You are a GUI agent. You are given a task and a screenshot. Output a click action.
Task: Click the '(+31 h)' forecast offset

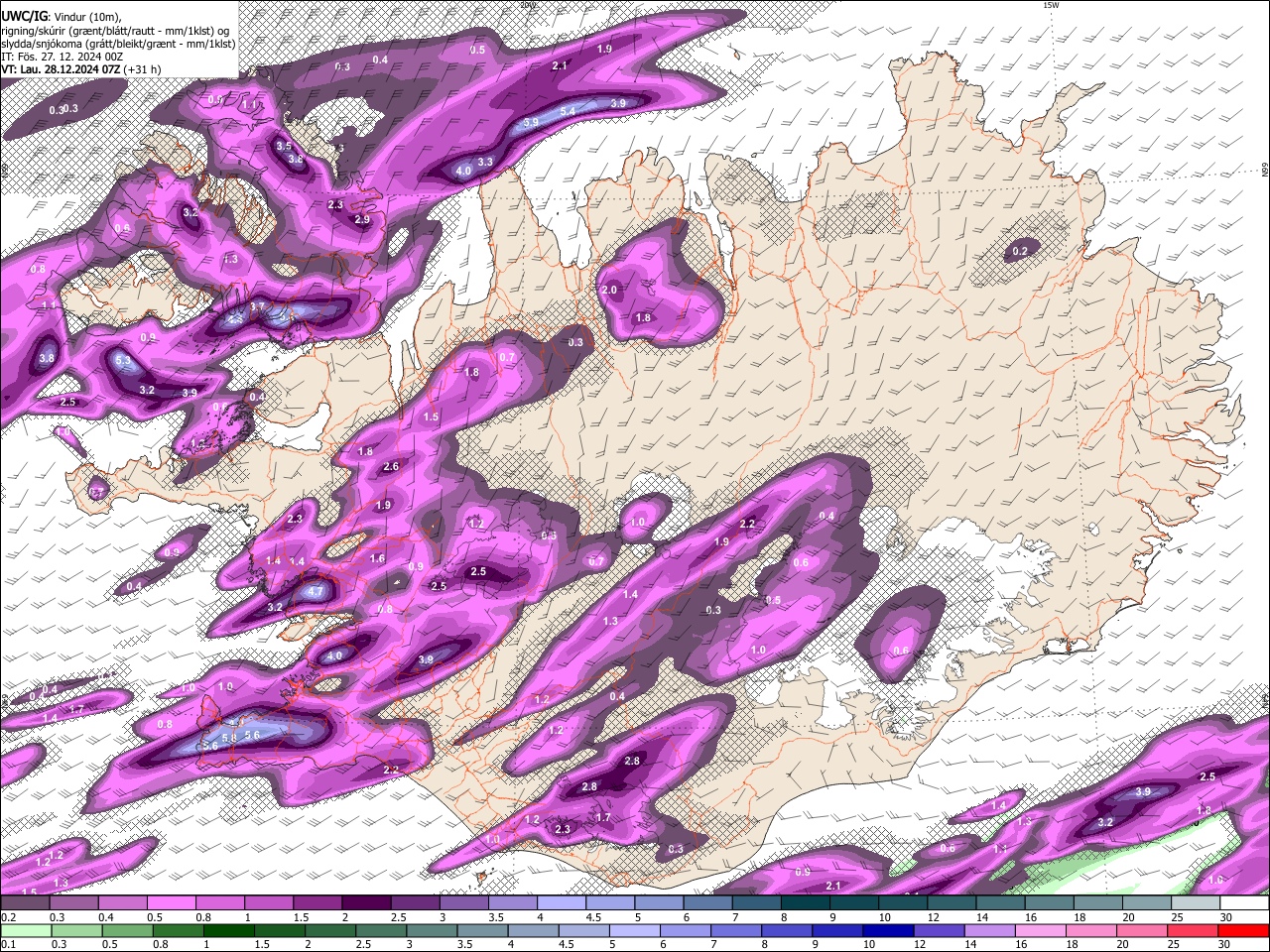(x=143, y=69)
